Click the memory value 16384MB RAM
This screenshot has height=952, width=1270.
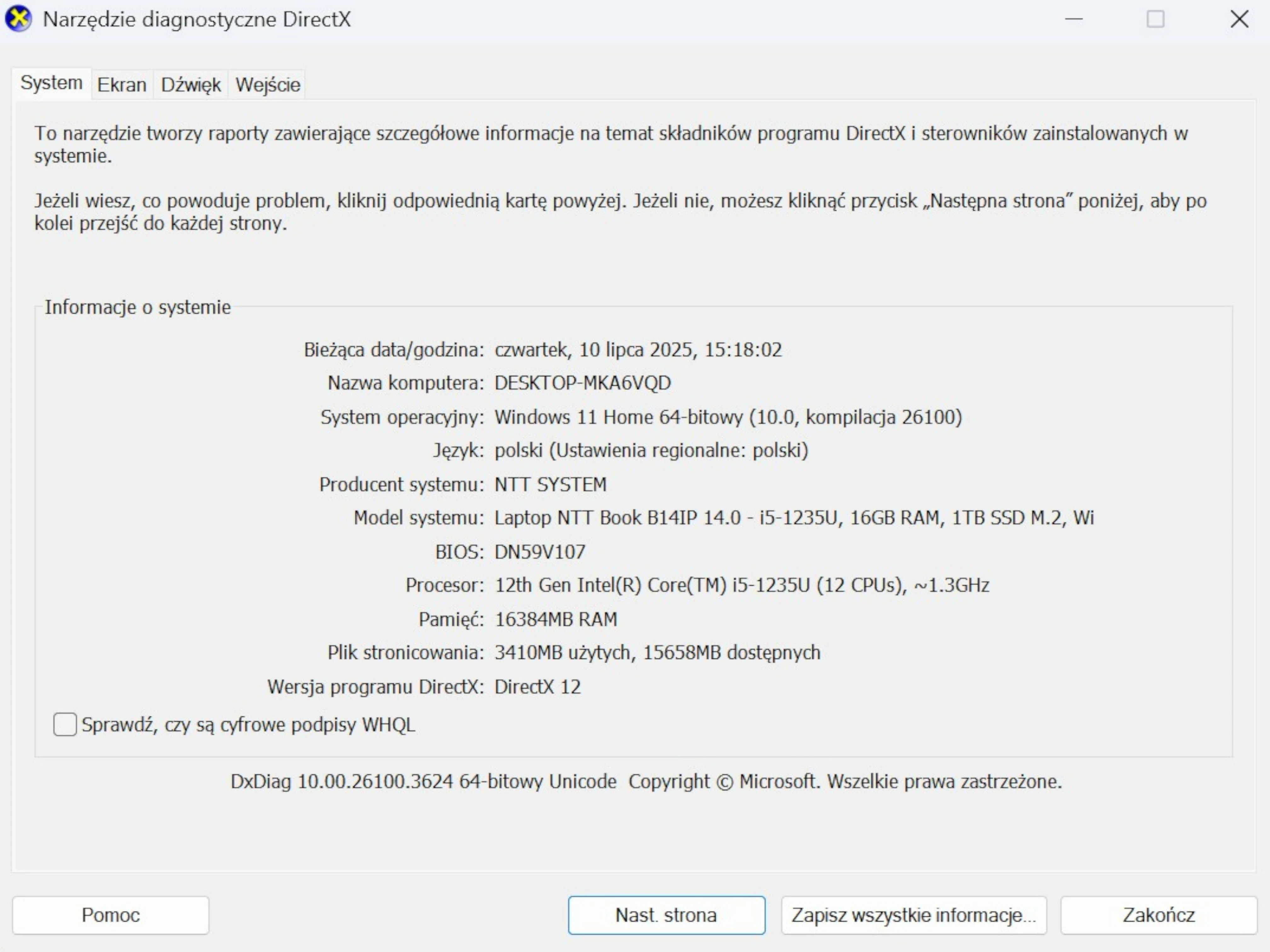556,619
